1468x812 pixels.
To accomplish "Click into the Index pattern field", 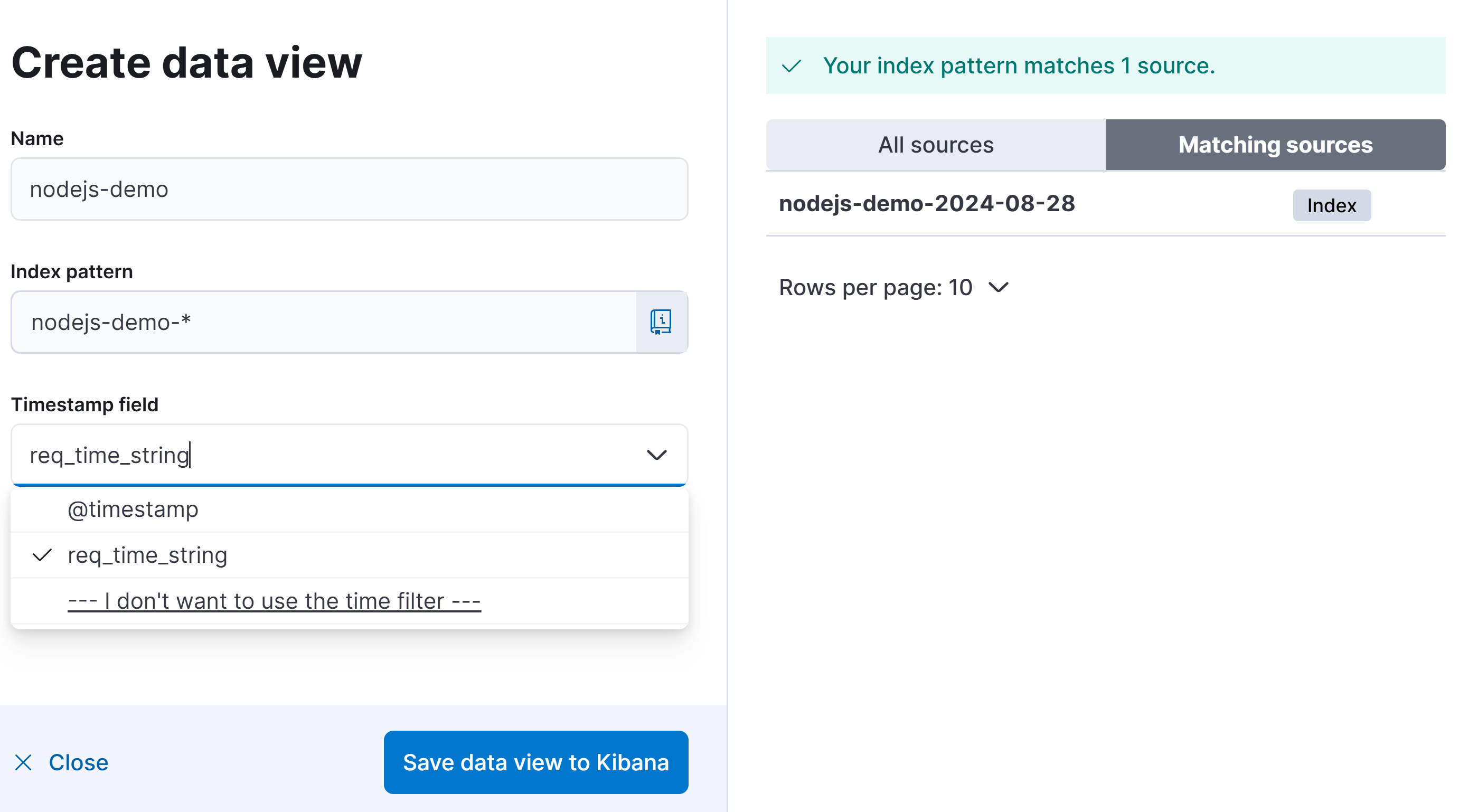I will coord(323,322).
